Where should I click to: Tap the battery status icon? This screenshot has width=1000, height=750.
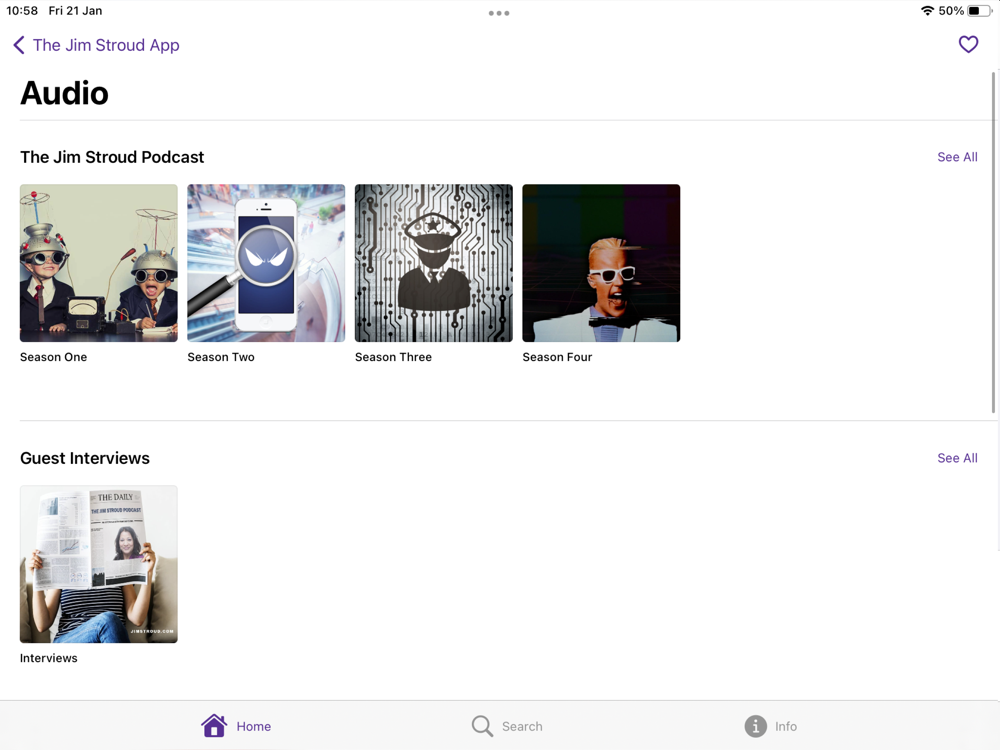tap(980, 11)
